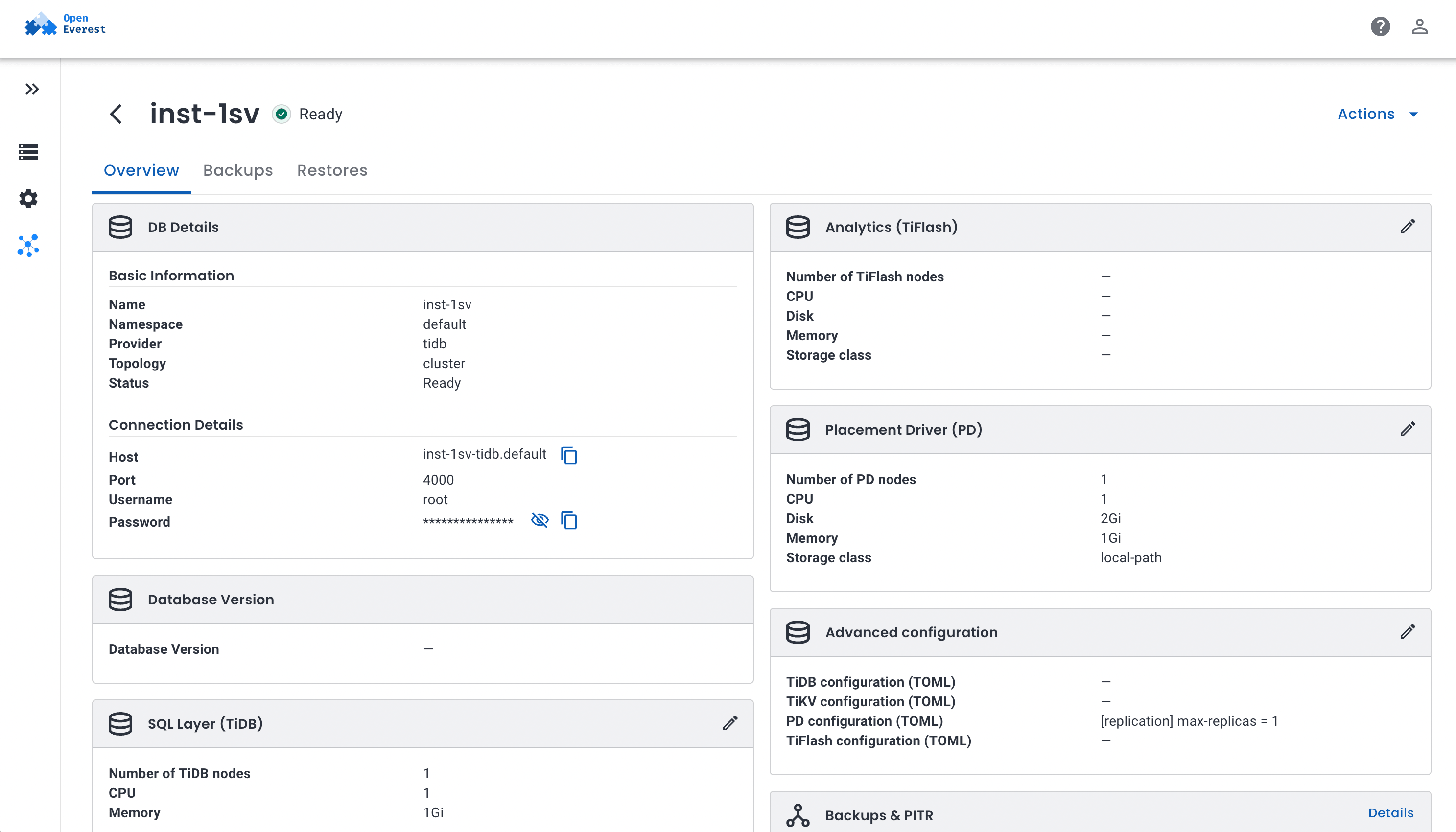1456x832 pixels.
Task: Open settings gear in sidebar
Action: (28, 199)
